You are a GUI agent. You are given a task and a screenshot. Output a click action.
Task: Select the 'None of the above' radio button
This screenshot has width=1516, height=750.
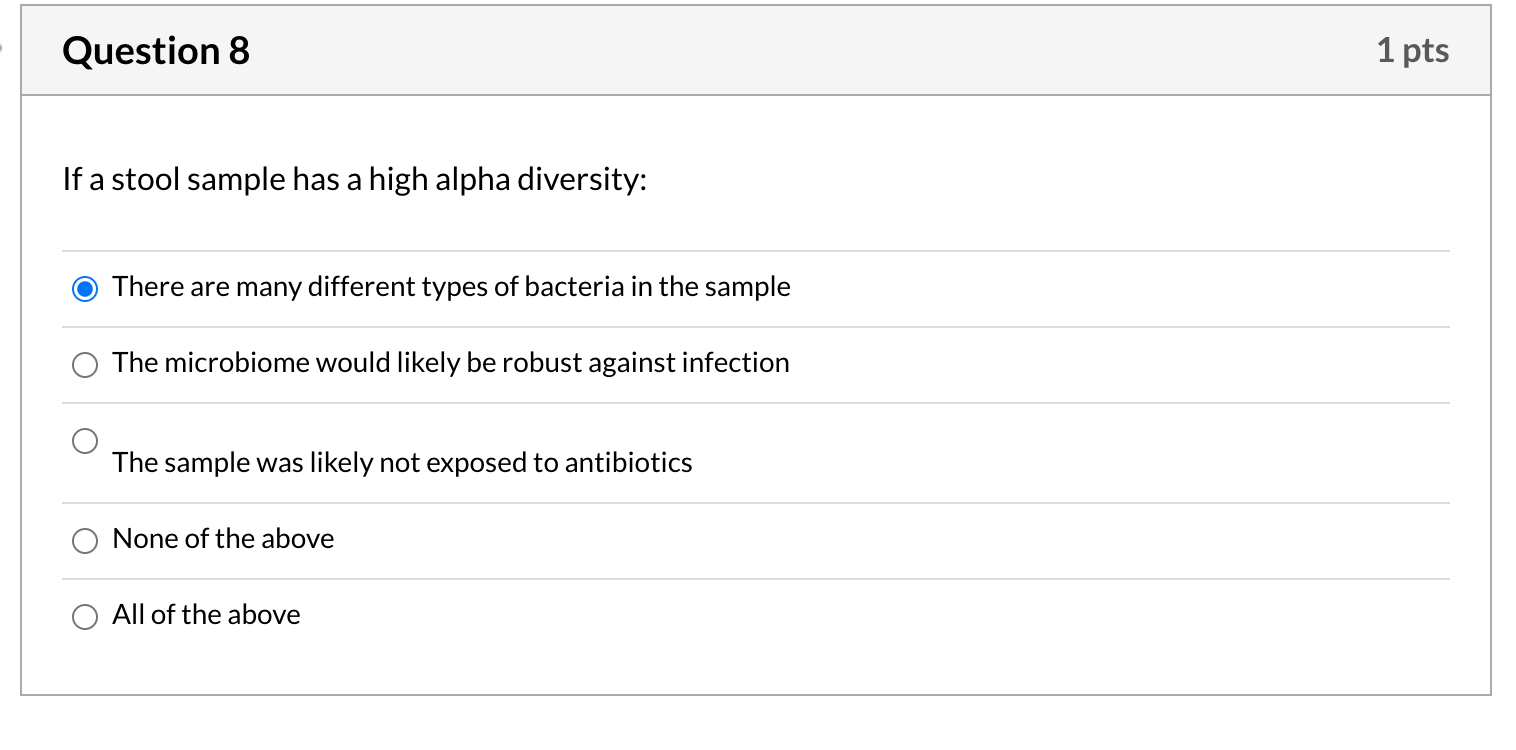tap(86, 541)
